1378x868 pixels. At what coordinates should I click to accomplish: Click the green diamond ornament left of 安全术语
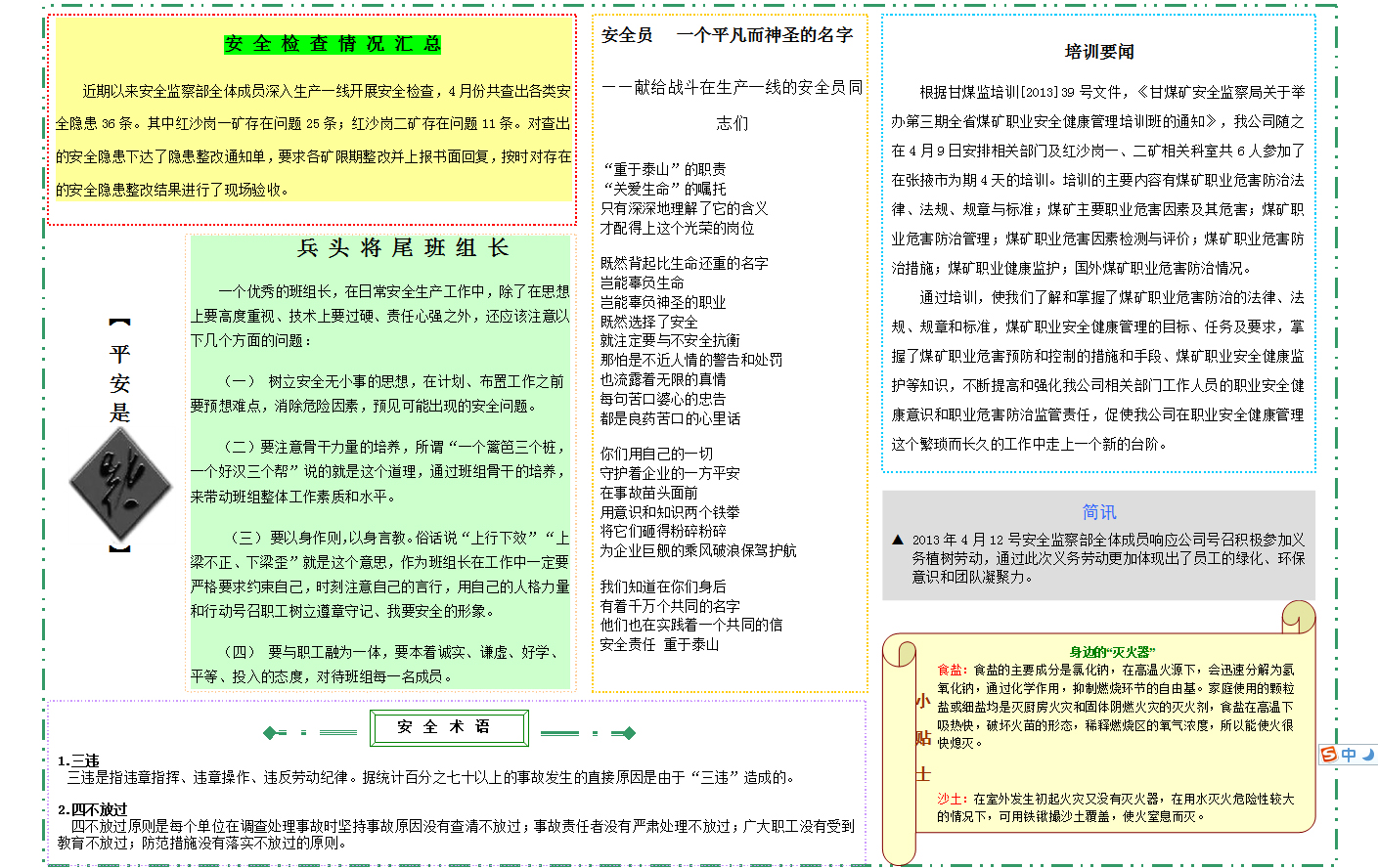coord(272,732)
